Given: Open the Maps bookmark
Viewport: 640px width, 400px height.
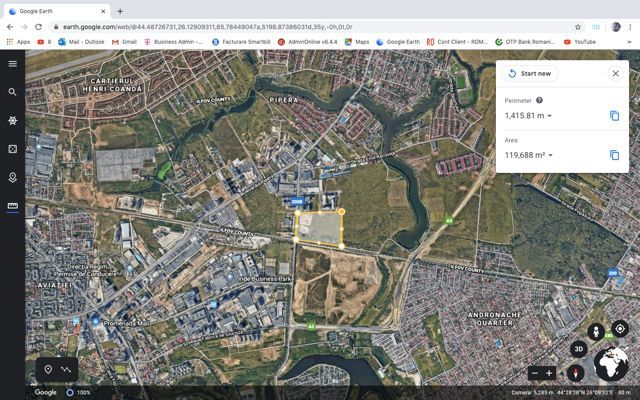Looking at the screenshot, I should (x=356, y=42).
